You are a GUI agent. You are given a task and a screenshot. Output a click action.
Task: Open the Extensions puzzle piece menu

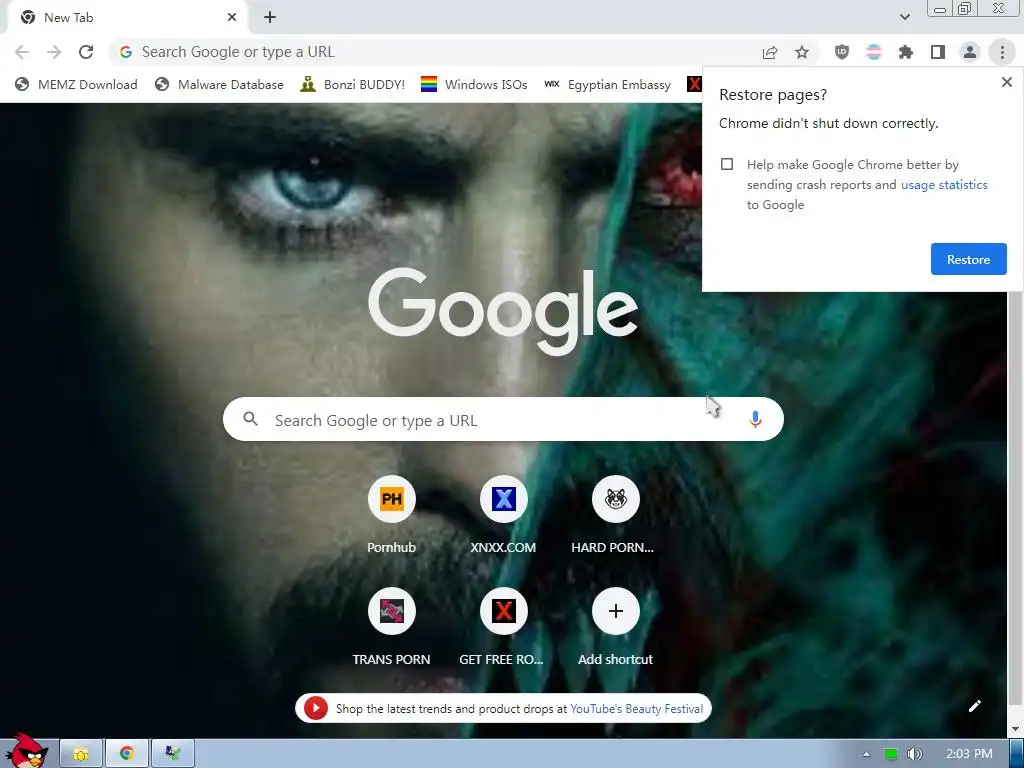click(x=906, y=52)
